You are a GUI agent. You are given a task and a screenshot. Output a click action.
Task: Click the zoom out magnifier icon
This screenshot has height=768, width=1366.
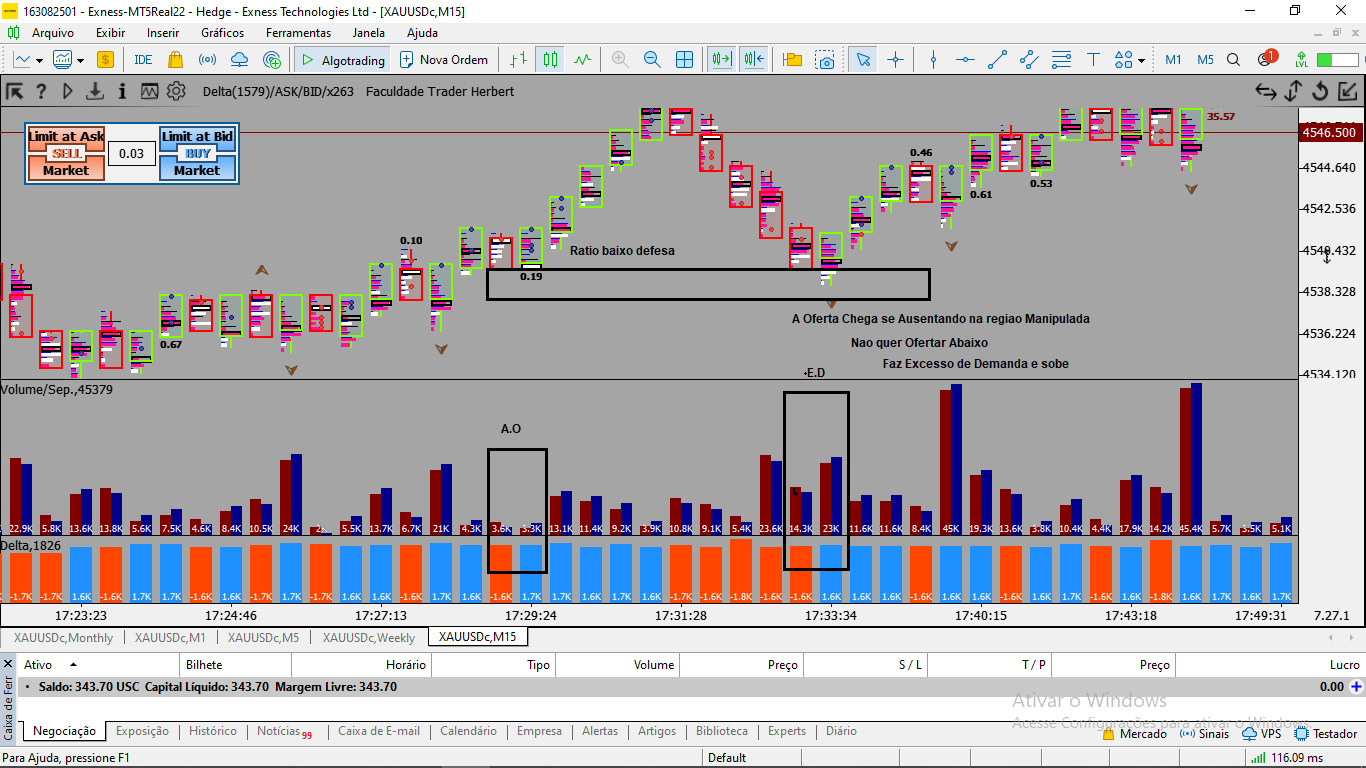point(652,60)
